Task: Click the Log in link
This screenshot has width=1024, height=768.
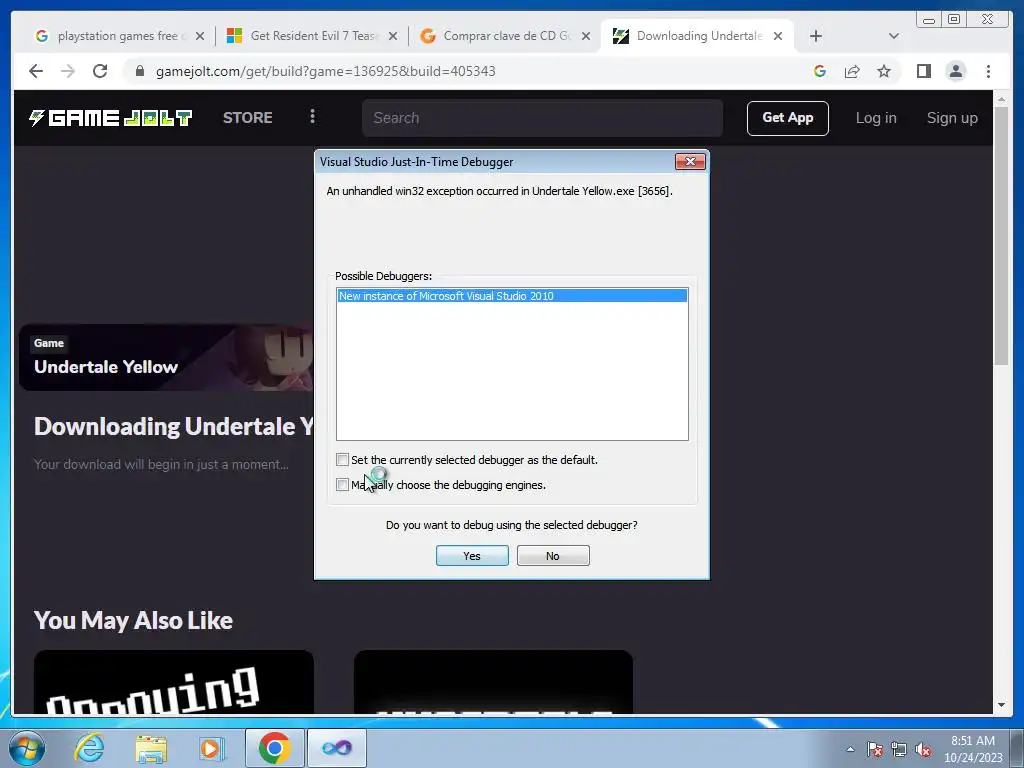Action: (876, 118)
